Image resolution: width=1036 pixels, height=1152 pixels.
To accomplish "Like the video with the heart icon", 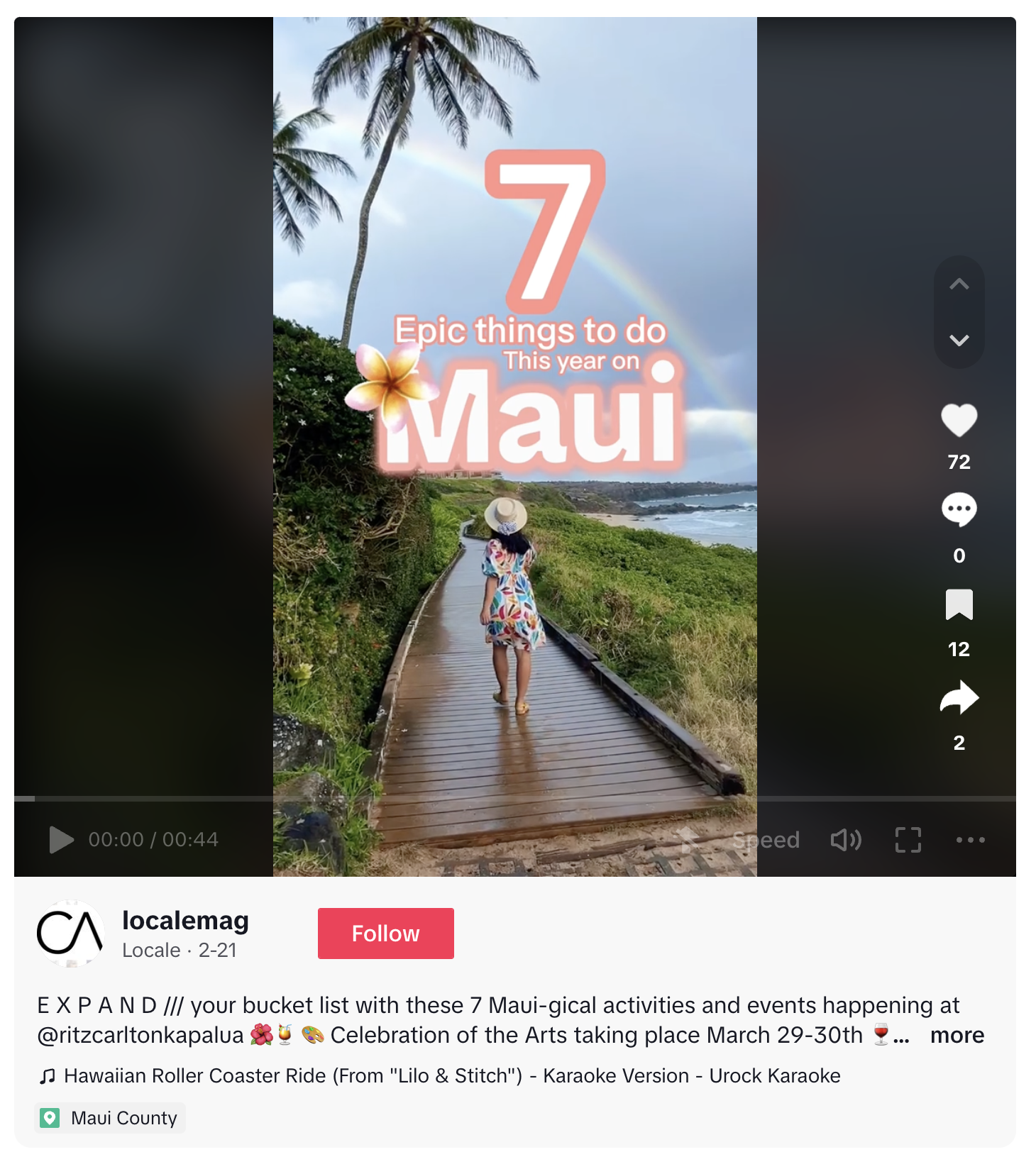I will 959,420.
